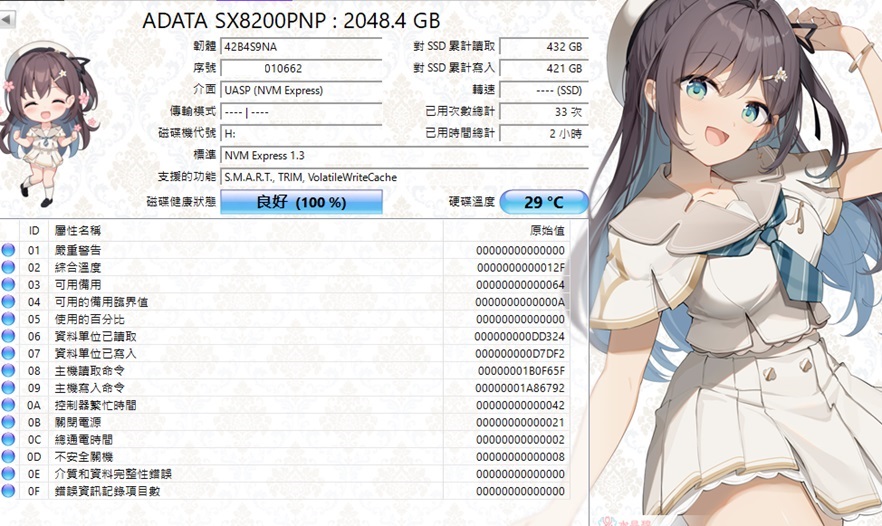Image resolution: width=882 pixels, height=526 pixels.
Task: Click the rotation rate value ---- (SSD)
Action: 543,90
